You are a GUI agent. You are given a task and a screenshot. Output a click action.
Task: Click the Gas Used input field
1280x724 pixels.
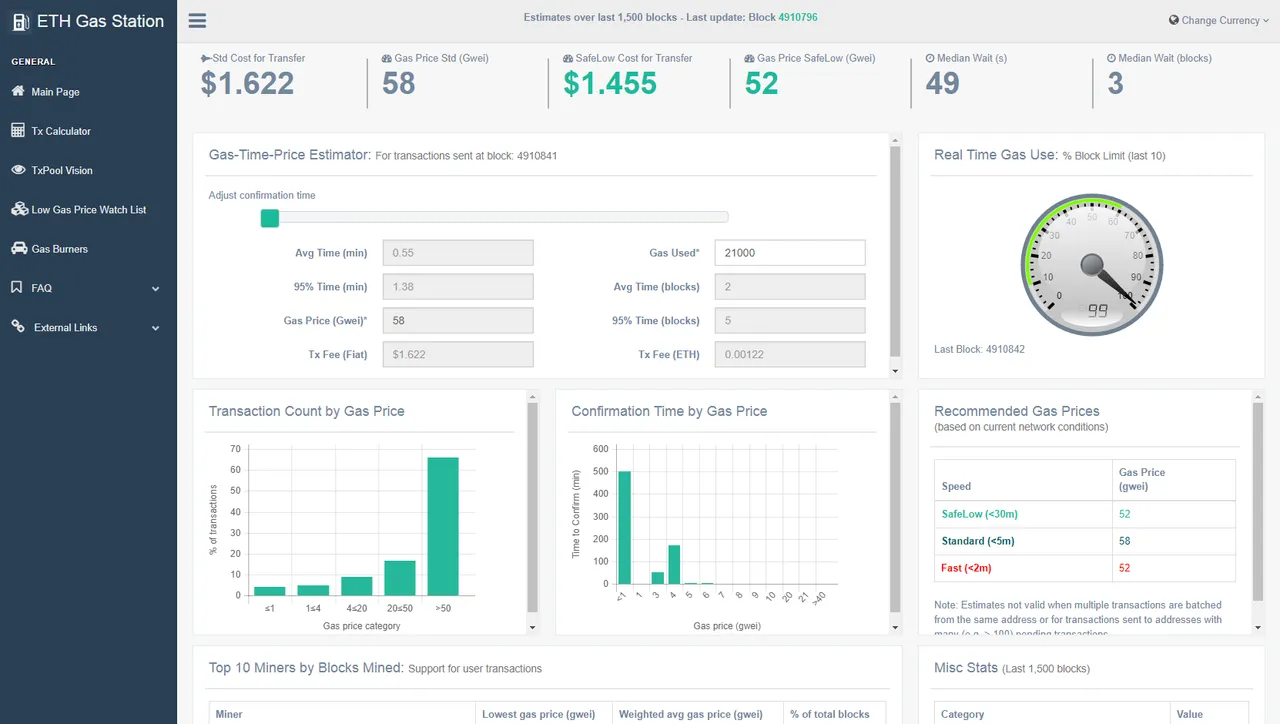(x=790, y=253)
